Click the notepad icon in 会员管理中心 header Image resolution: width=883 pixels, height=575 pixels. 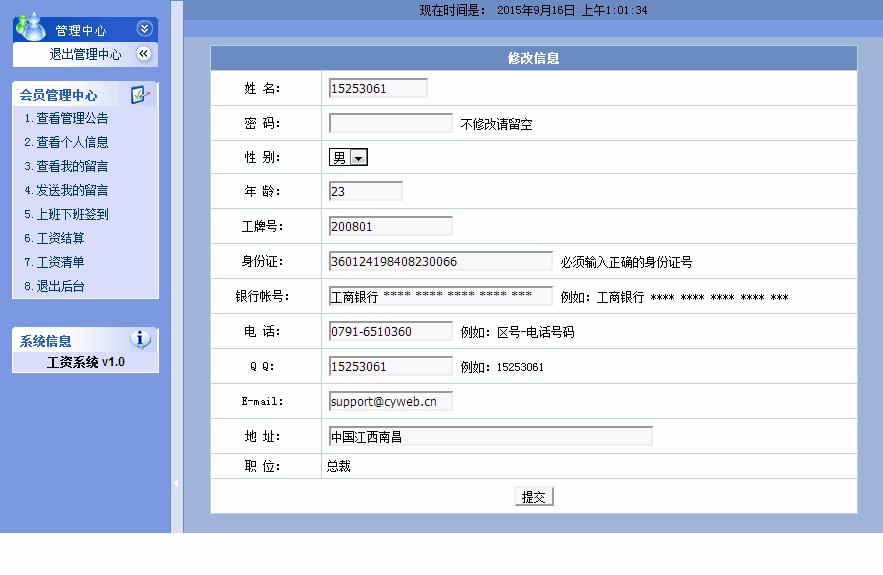(x=140, y=94)
